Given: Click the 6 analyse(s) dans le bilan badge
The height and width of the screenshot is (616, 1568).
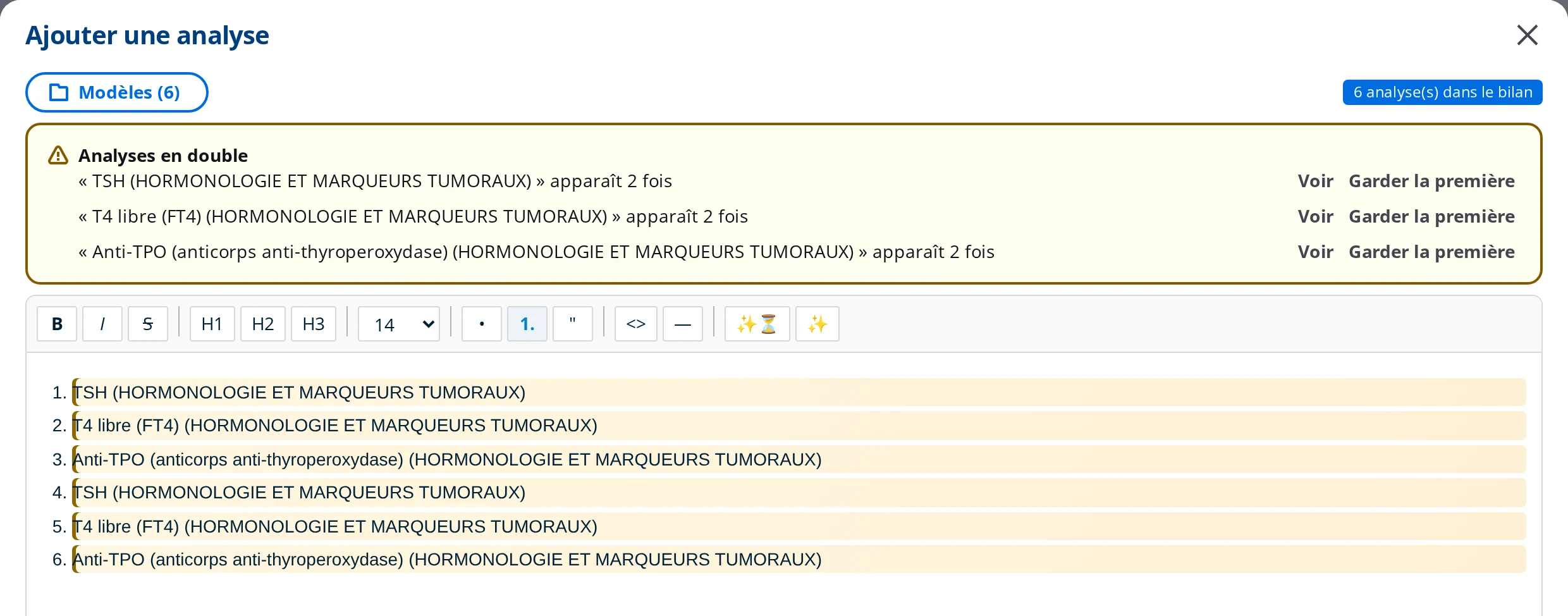Looking at the screenshot, I should (x=1443, y=92).
